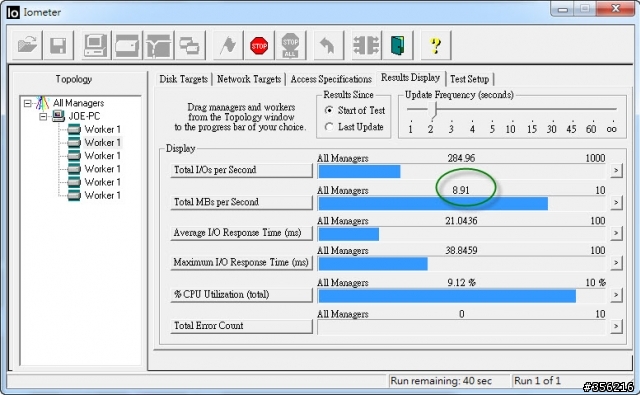Open Maximum I/O Response Time detail arrow
Image resolution: width=640 pixels, height=395 pixels.
(x=616, y=262)
